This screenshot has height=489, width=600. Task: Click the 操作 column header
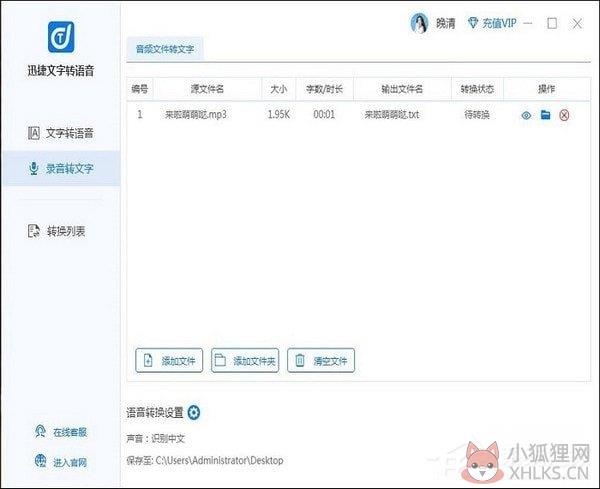point(546,89)
